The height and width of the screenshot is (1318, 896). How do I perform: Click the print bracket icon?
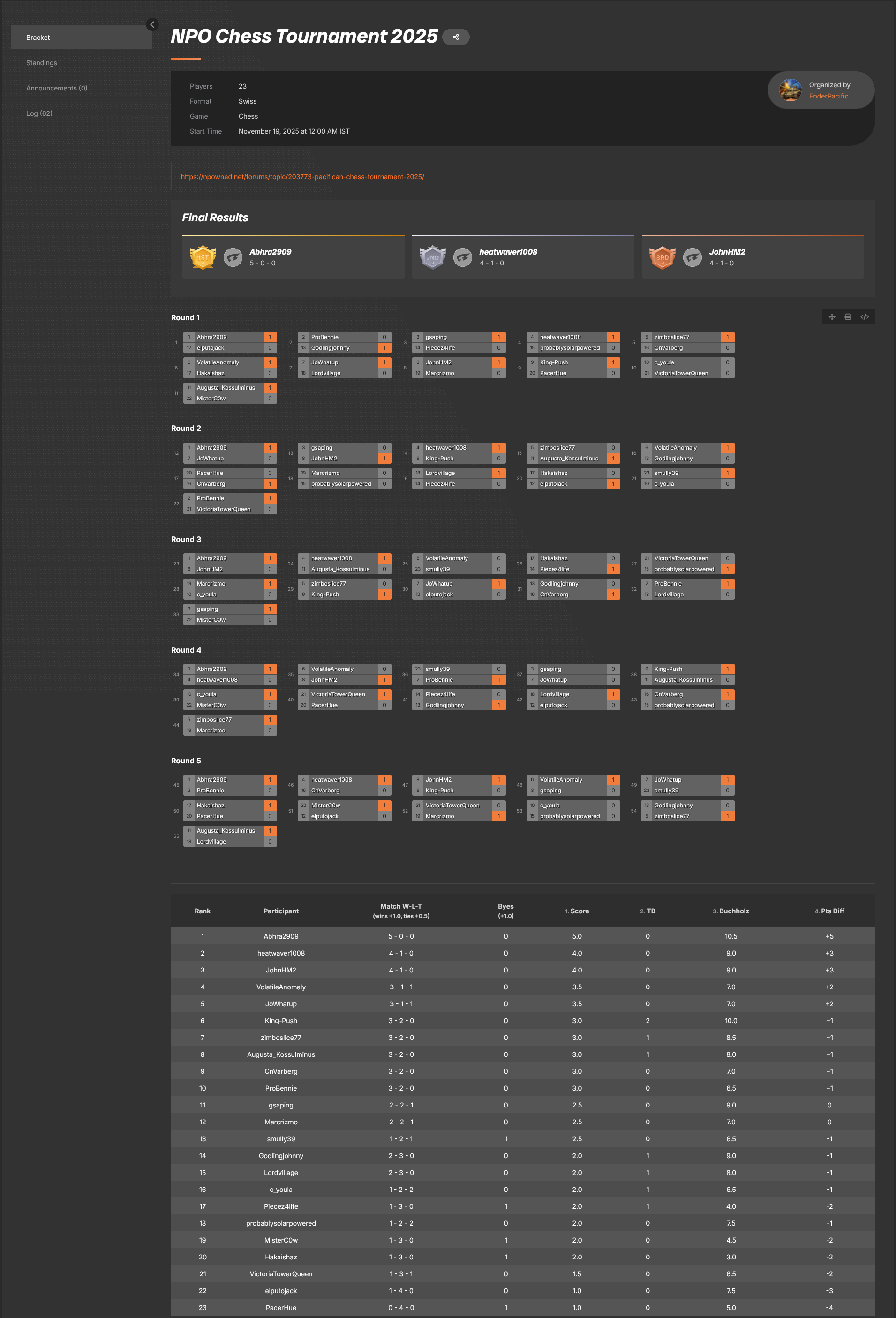coord(848,317)
